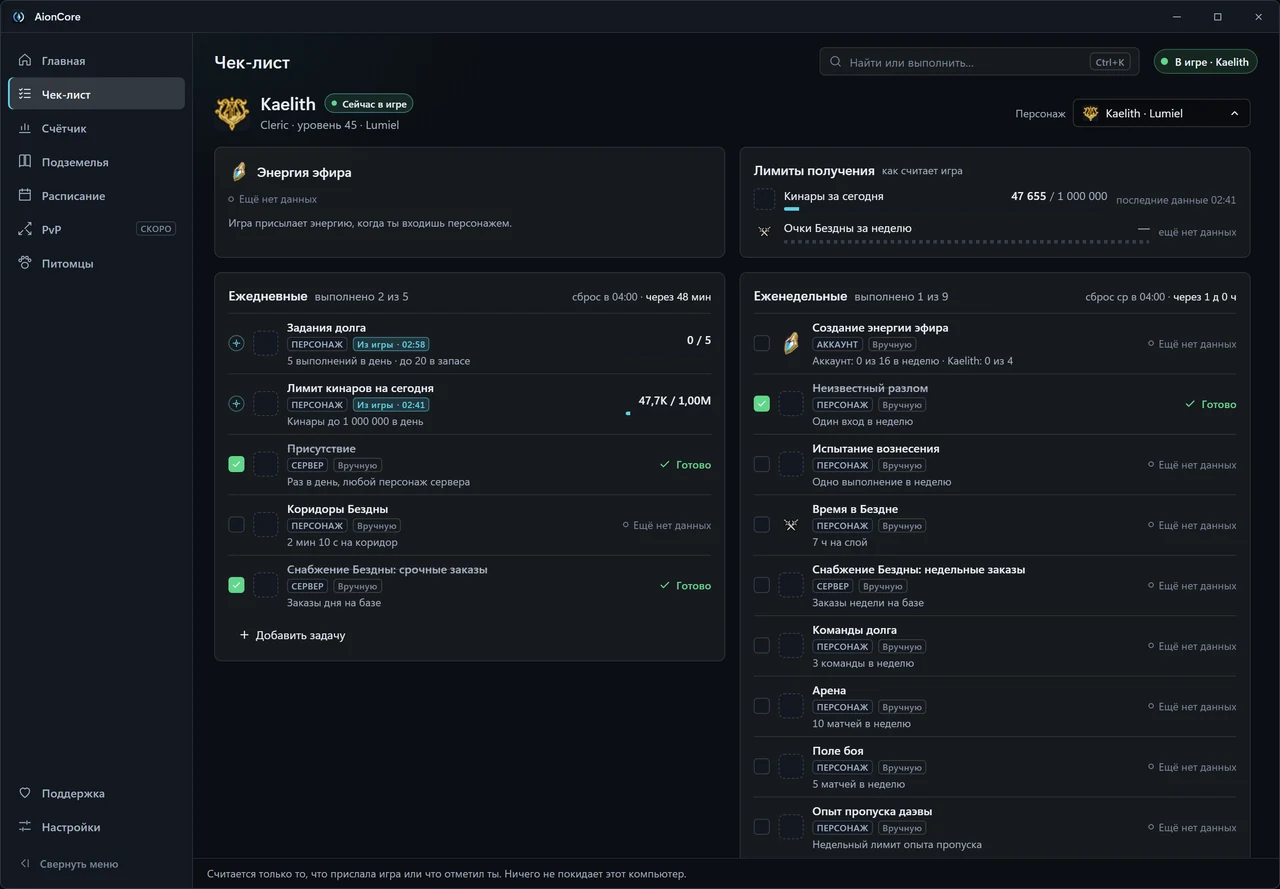Select the PvP menu item
The width and height of the screenshot is (1280, 889).
click(96, 229)
